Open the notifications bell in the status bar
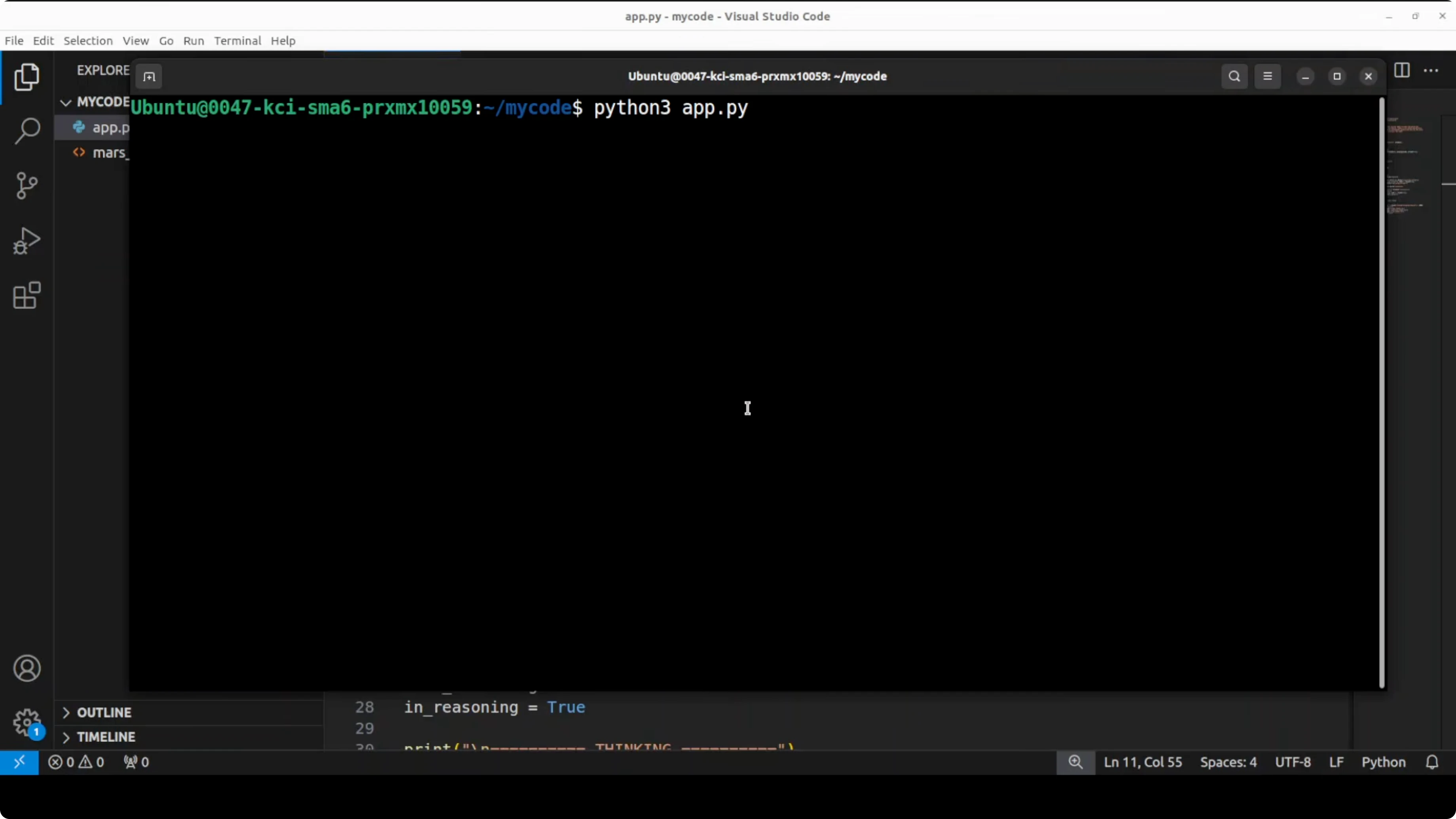This screenshot has height=819, width=1456. coord(1432,762)
